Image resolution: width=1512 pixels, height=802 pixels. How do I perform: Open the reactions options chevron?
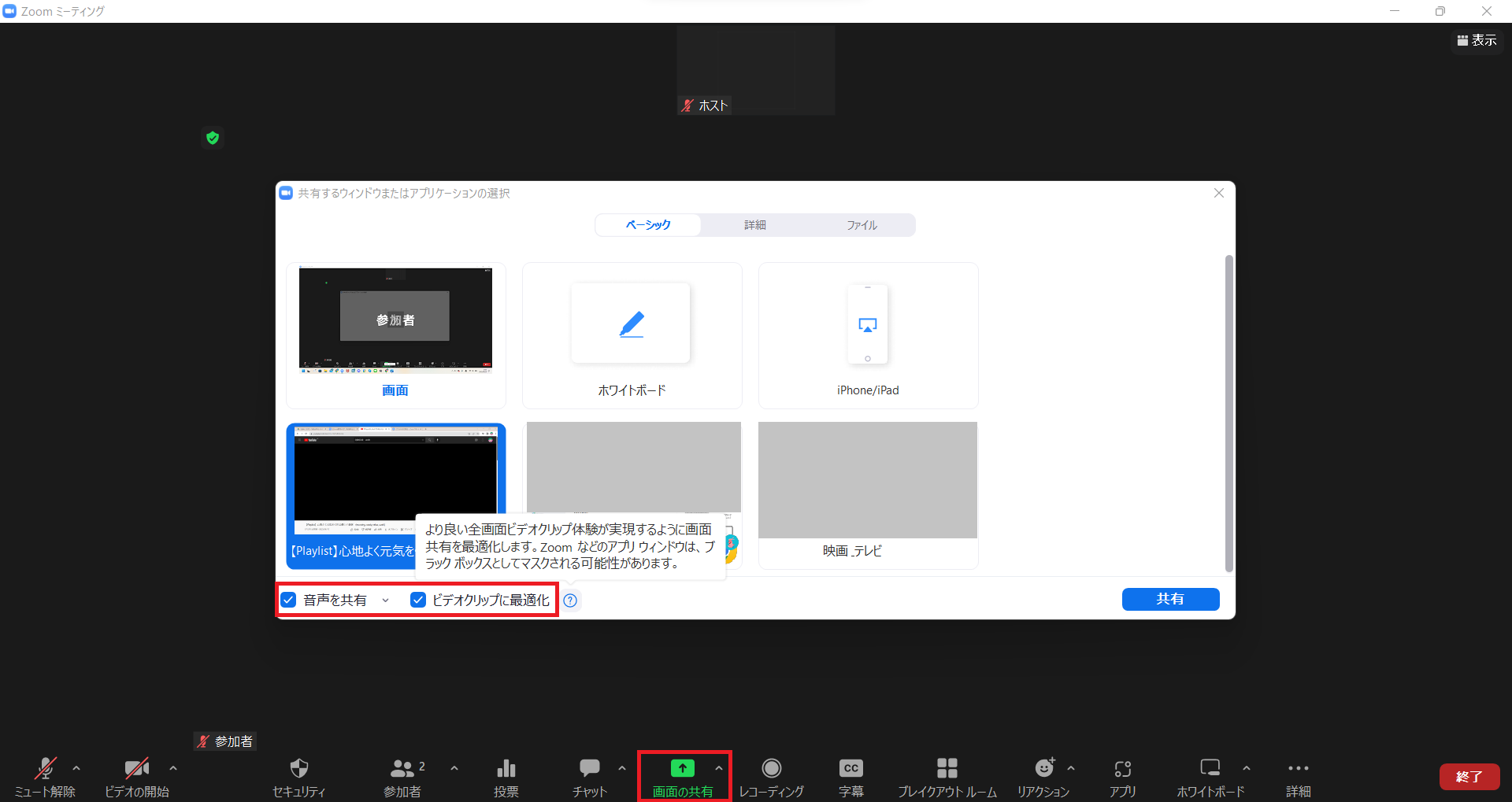click(1070, 768)
